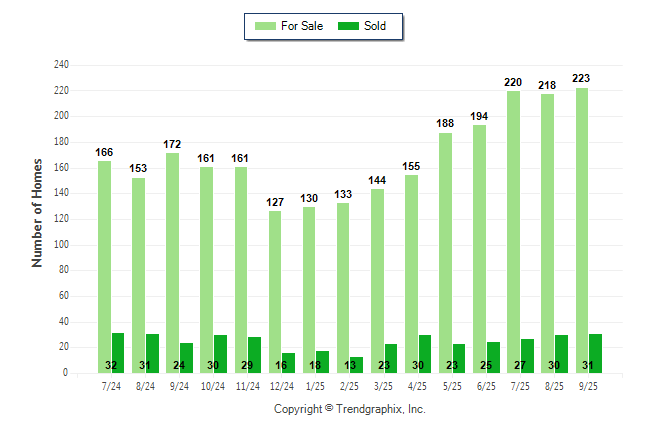Select the 7/24 Sold bar
The height and width of the screenshot is (434, 646).
(x=118, y=352)
